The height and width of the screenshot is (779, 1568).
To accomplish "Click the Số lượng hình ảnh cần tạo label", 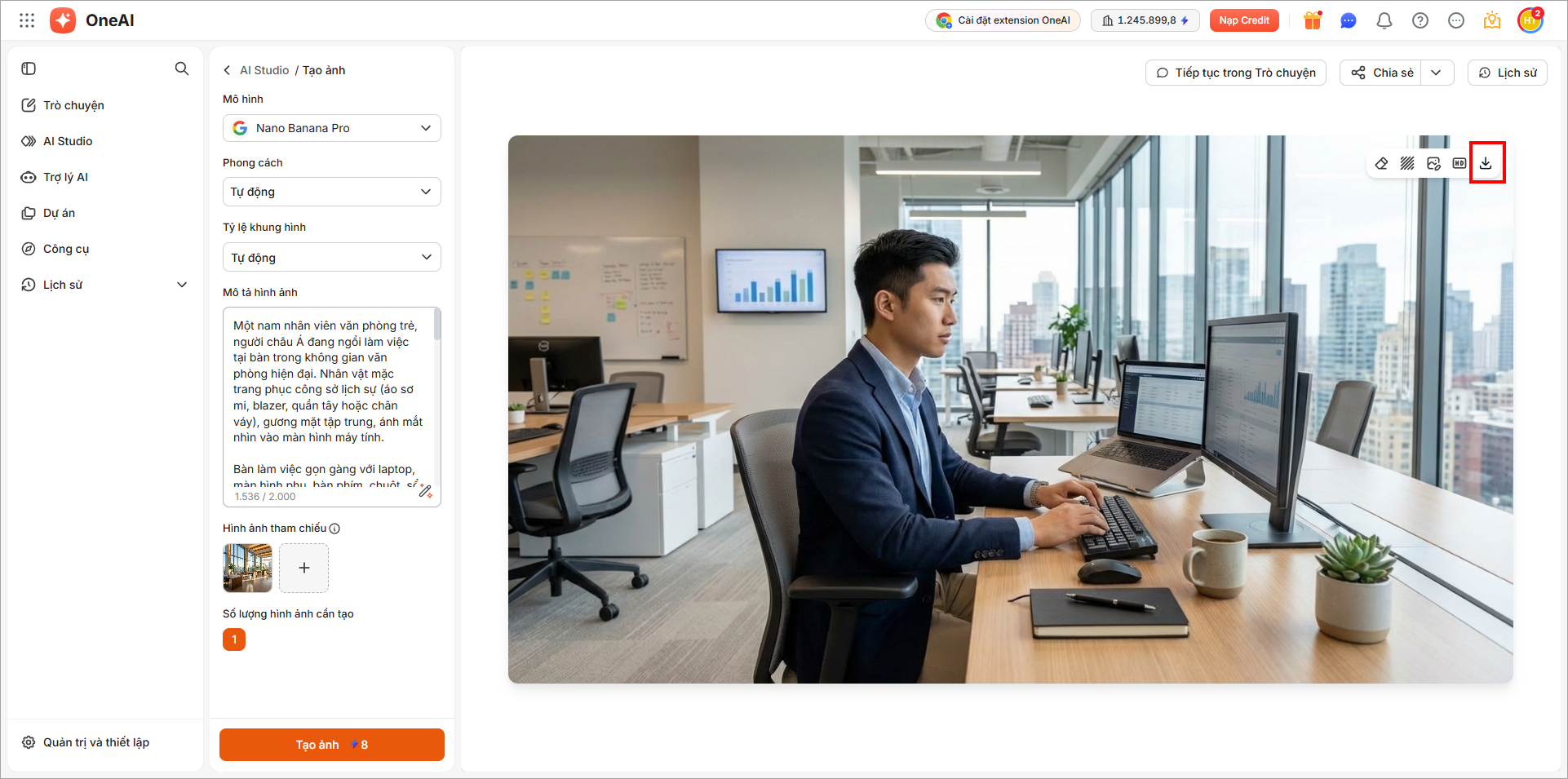I will pyautogui.click(x=288, y=613).
